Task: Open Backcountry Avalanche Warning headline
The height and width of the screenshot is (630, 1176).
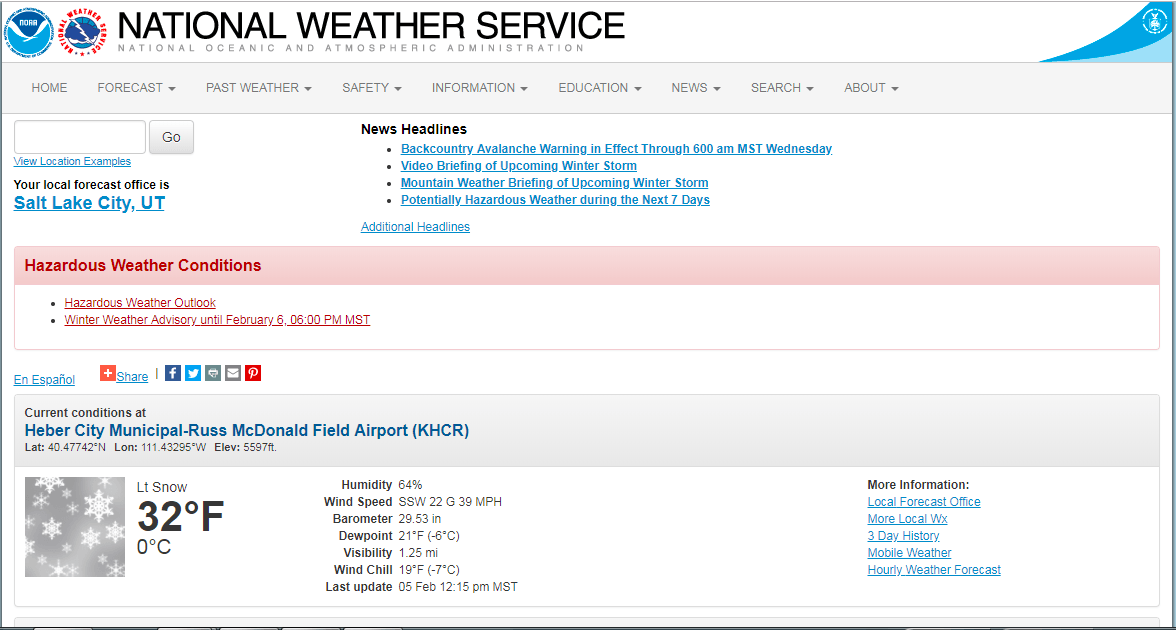Action: pyautogui.click(x=616, y=149)
